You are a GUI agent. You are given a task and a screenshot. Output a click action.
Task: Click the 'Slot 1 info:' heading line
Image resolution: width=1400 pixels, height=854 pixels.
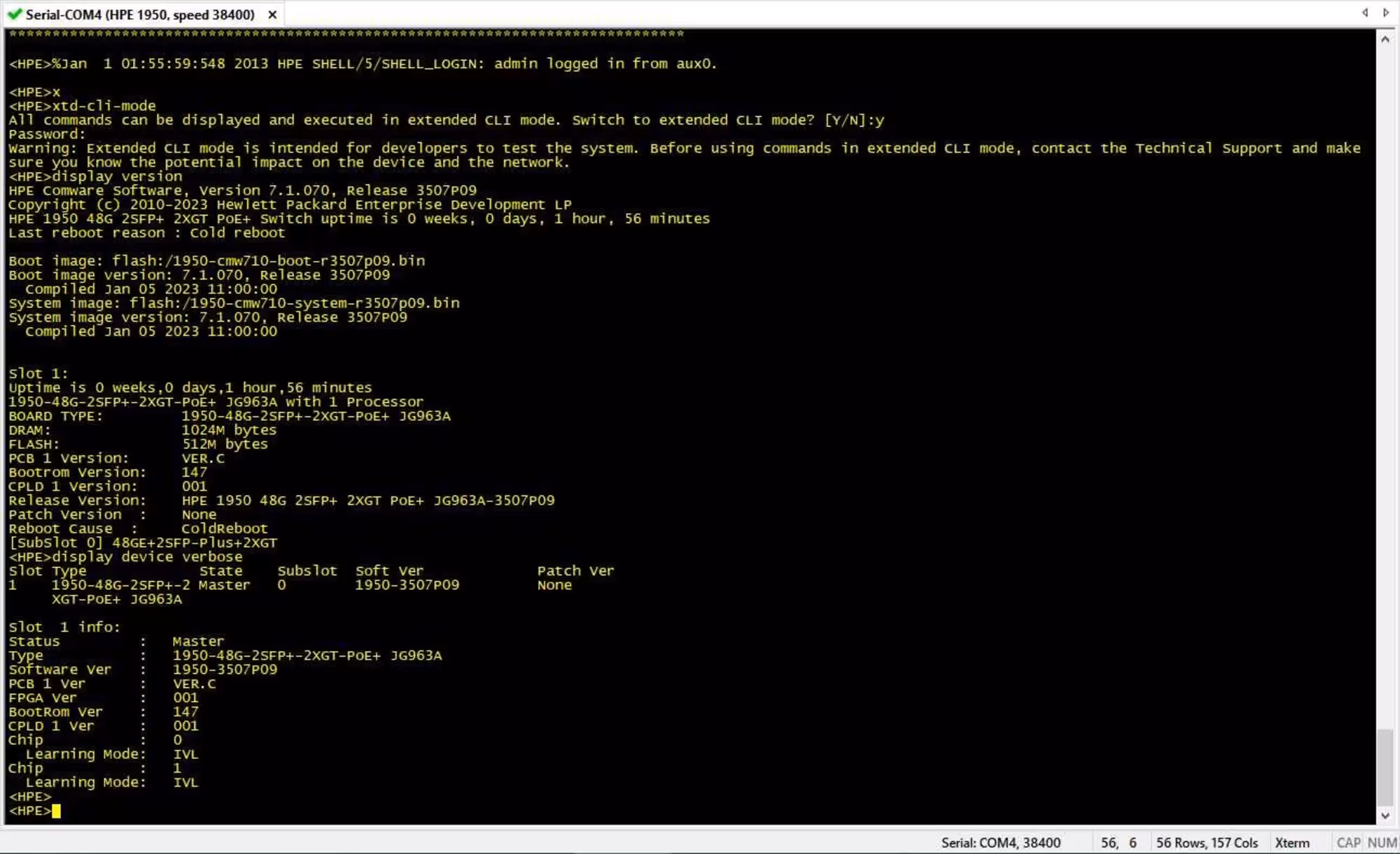(x=64, y=627)
